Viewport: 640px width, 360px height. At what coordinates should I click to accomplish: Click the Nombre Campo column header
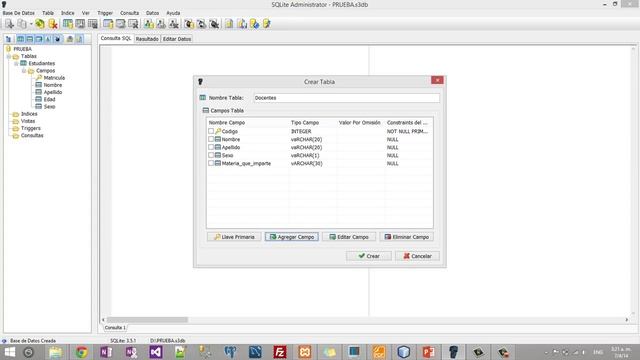click(x=247, y=122)
